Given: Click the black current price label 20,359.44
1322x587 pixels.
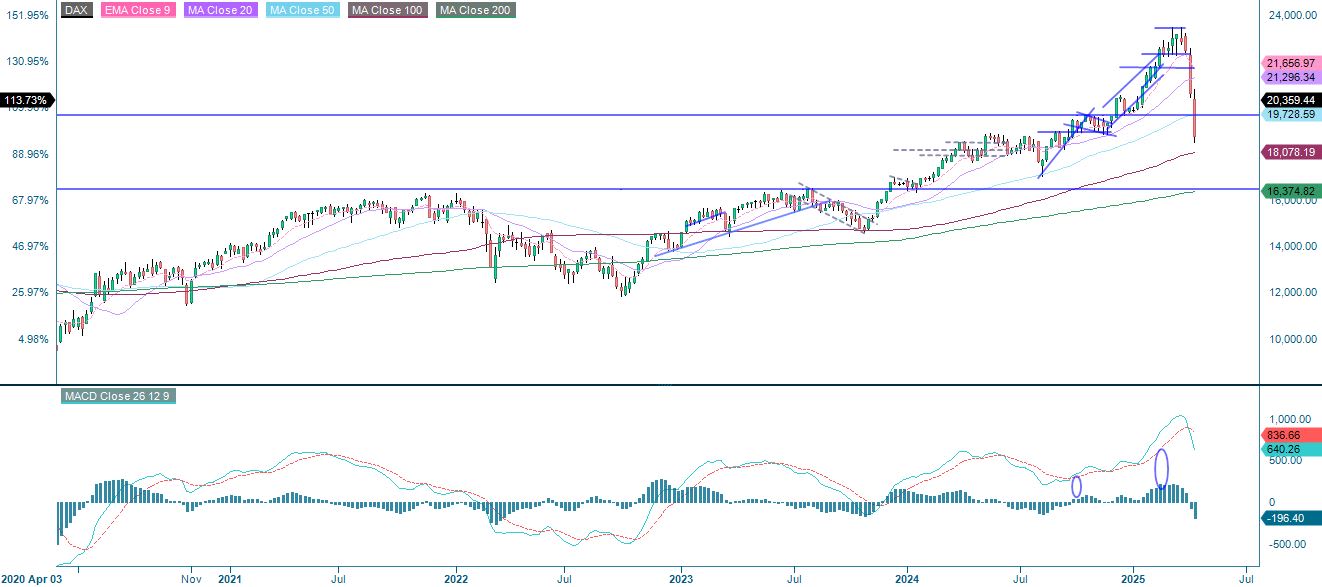Looking at the screenshot, I should [1288, 100].
